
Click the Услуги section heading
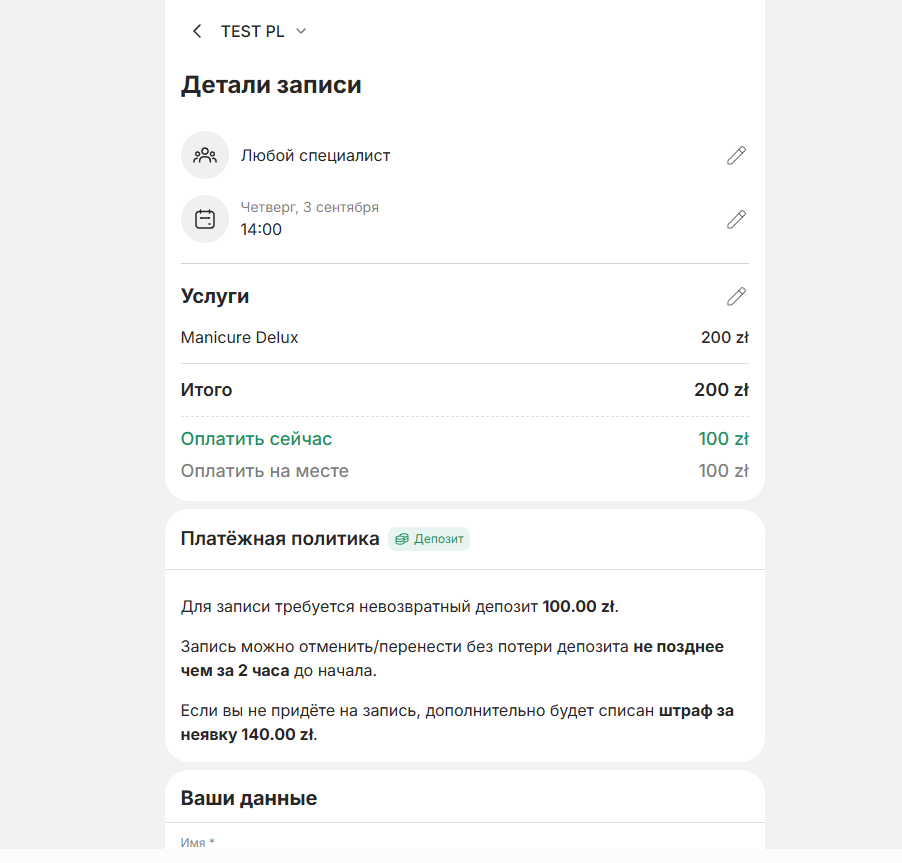[215, 296]
